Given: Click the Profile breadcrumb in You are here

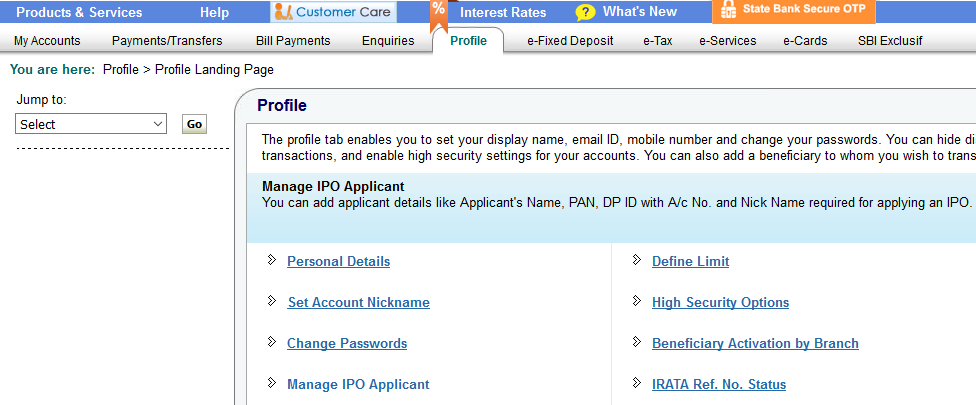Looking at the screenshot, I should 121,70.
